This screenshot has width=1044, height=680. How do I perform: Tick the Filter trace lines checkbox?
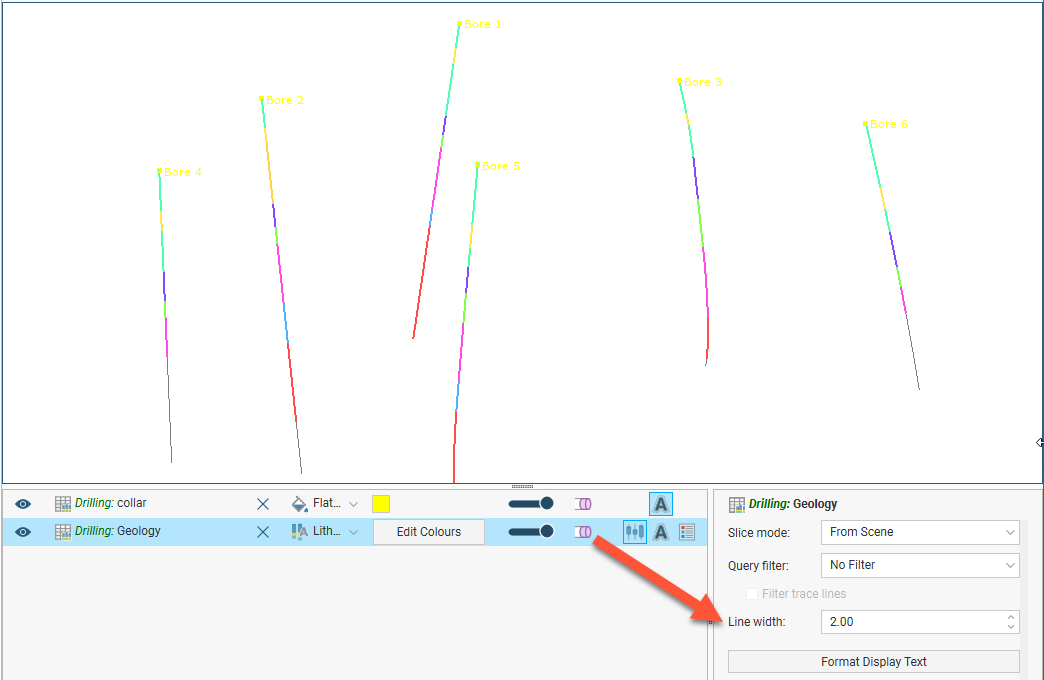(752, 593)
